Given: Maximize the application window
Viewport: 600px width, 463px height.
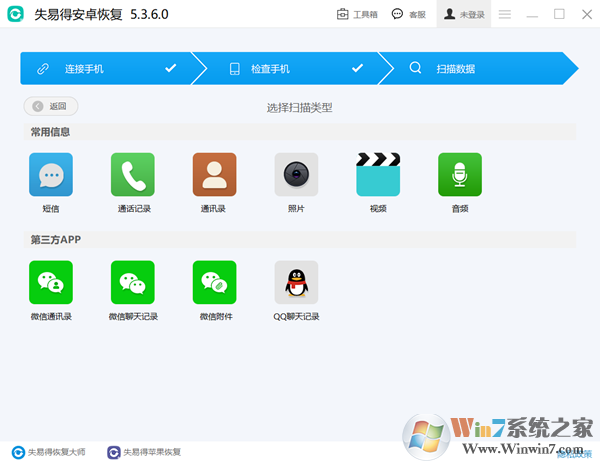Looking at the screenshot, I should pyautogui.click(x=559, y=14).
